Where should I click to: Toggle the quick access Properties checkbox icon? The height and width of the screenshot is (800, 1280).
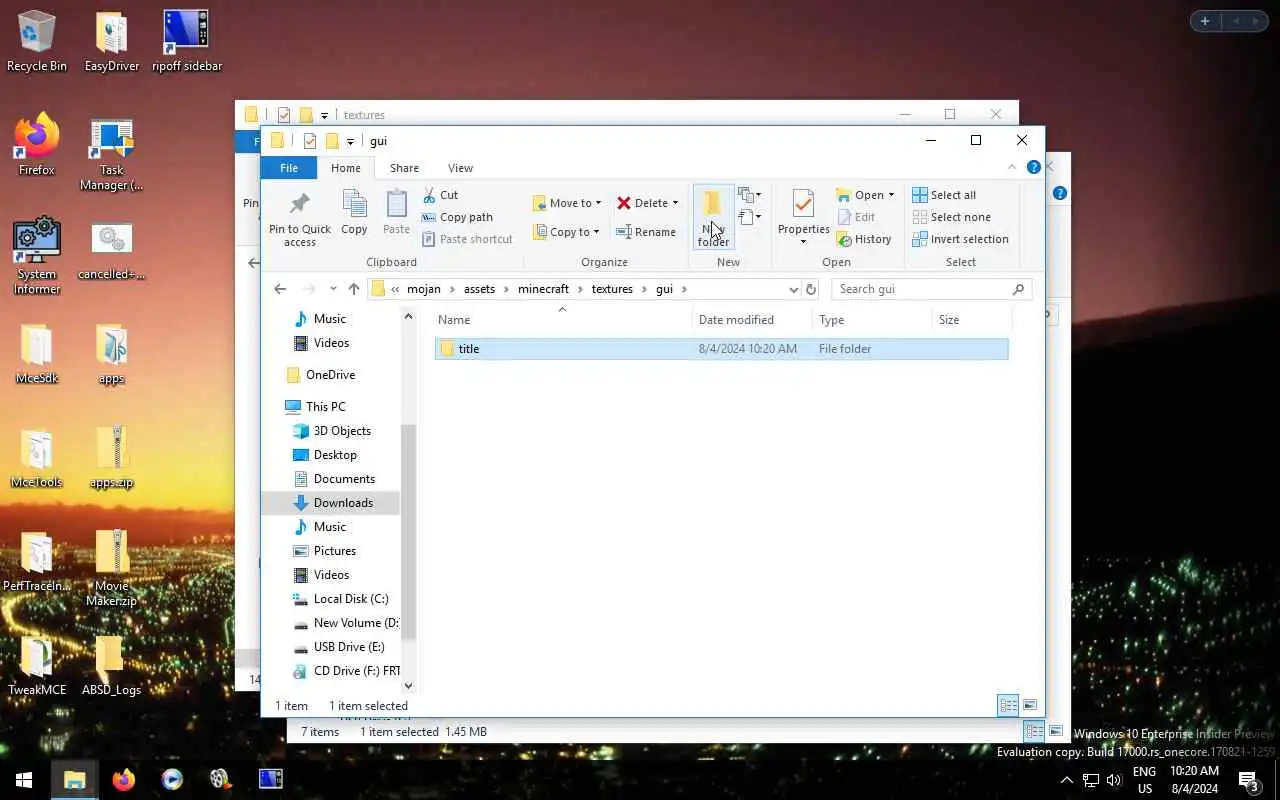coord(309,141)
